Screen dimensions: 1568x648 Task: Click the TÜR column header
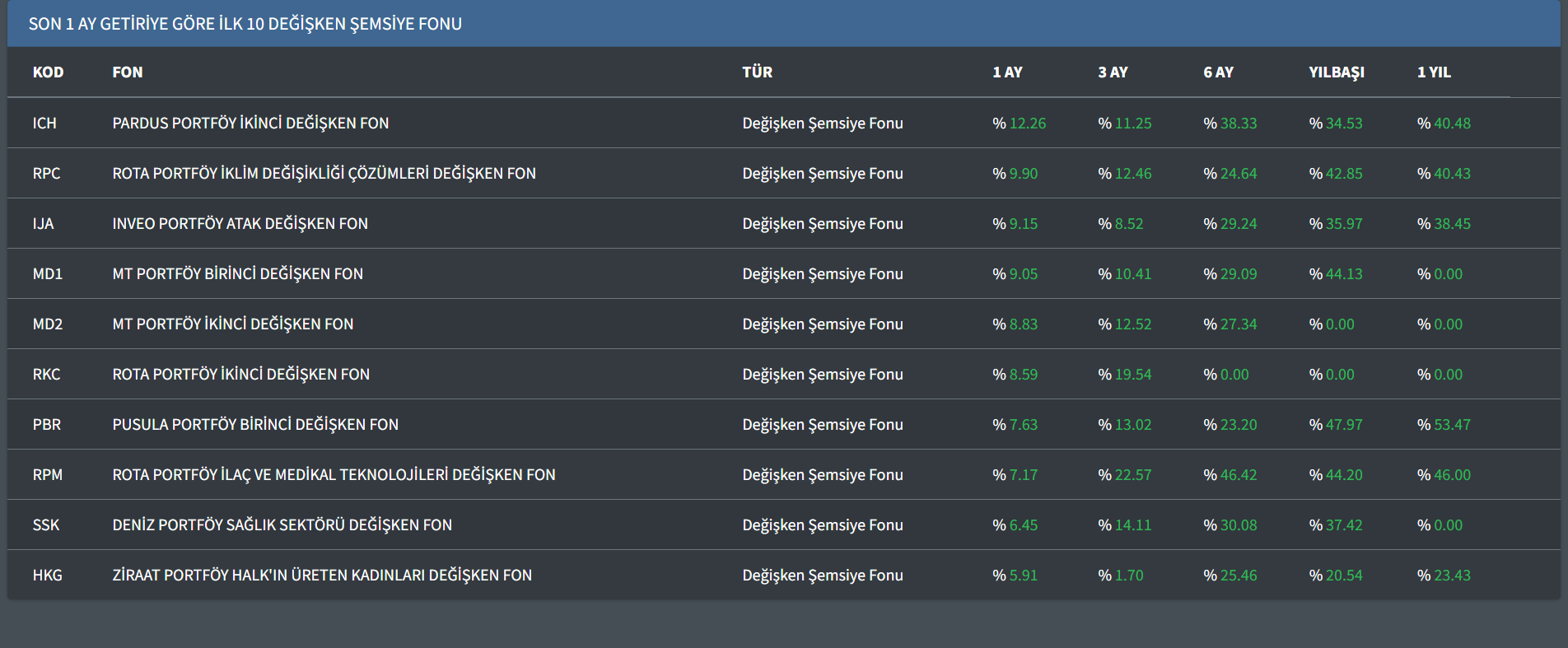[757, 72]
